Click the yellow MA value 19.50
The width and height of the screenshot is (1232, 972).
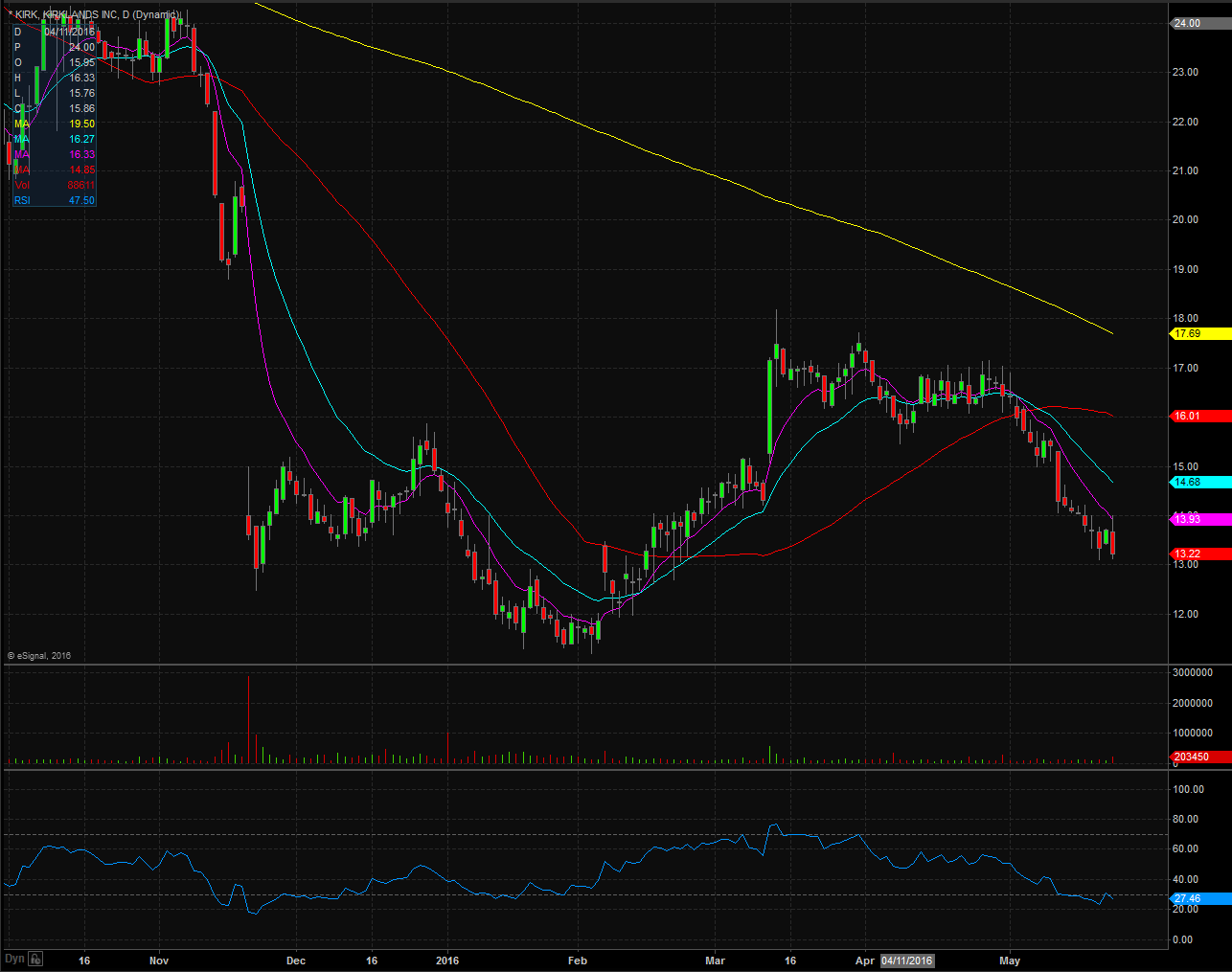(x=81, y=124)
